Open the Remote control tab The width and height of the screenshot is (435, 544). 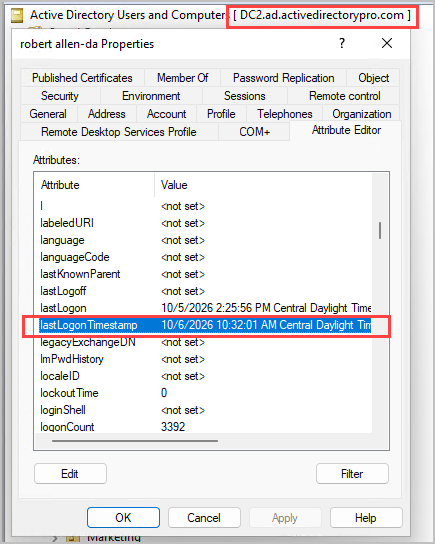click(x=344, y=96)
